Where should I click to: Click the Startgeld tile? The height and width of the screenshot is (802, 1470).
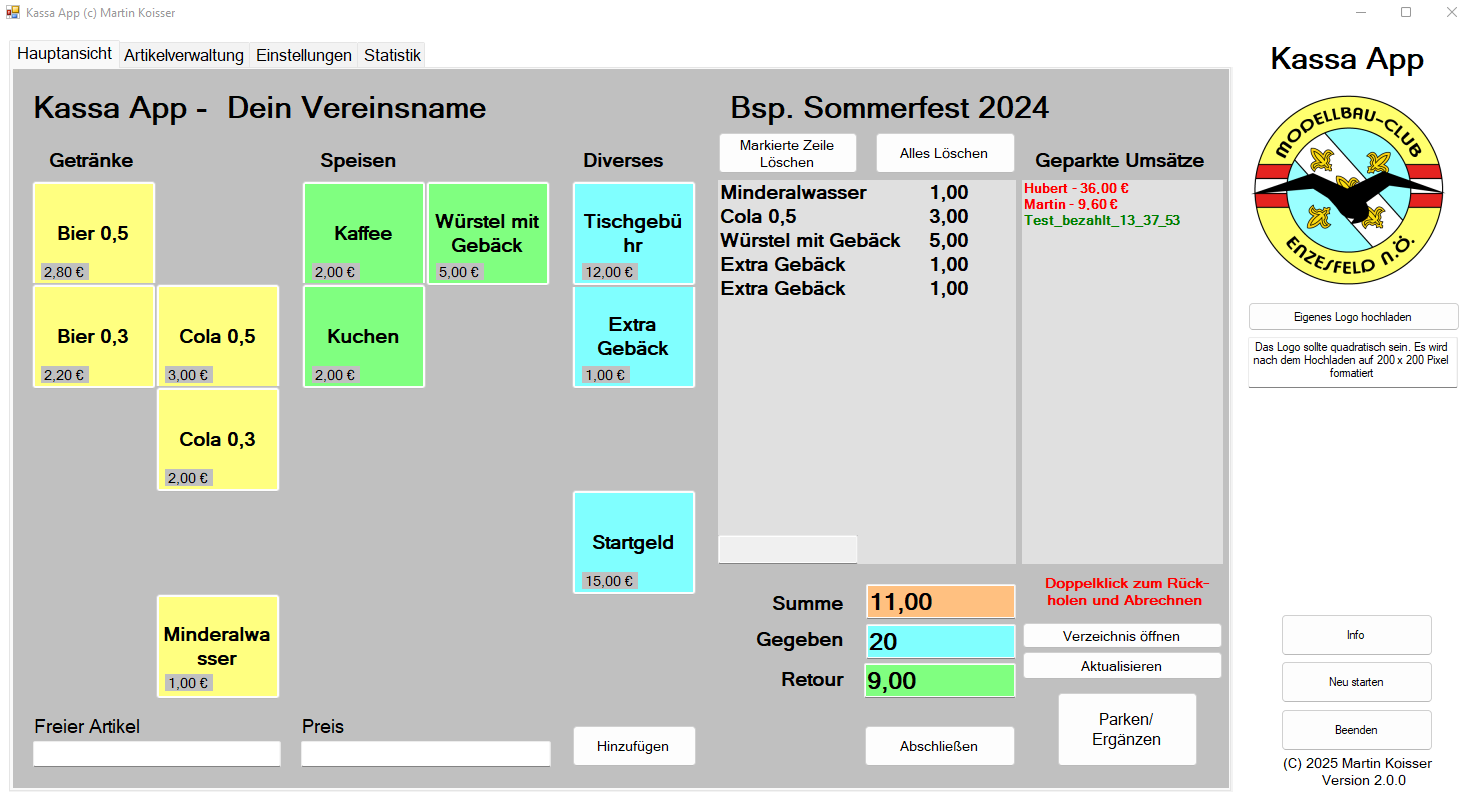(x=633, y=542)
